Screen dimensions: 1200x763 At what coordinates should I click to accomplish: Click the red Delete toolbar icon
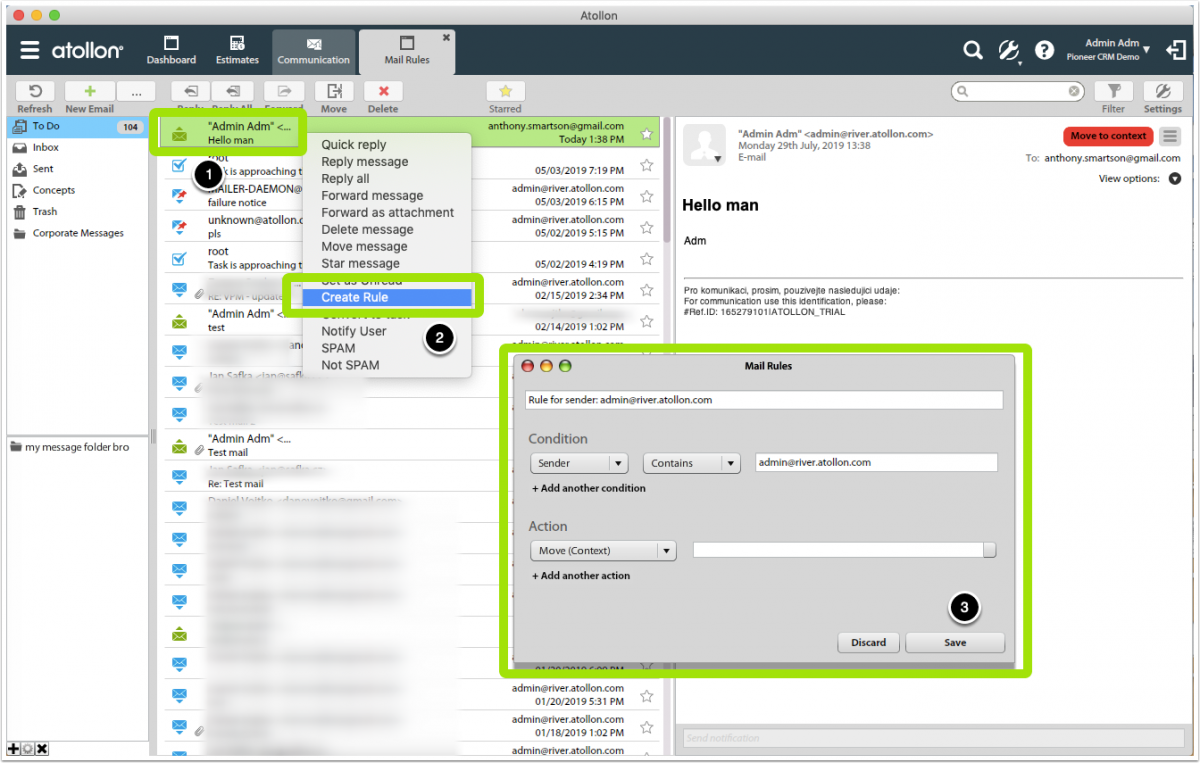tap(383, 91)
